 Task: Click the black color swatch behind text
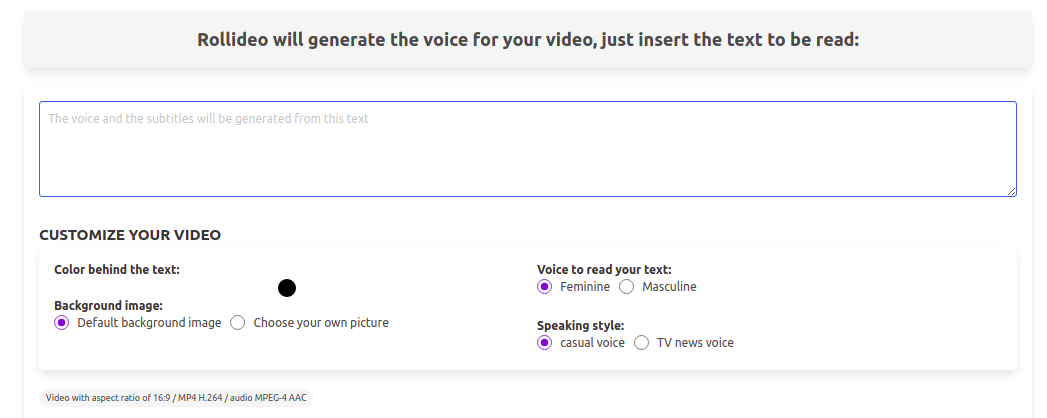(287, 288)
